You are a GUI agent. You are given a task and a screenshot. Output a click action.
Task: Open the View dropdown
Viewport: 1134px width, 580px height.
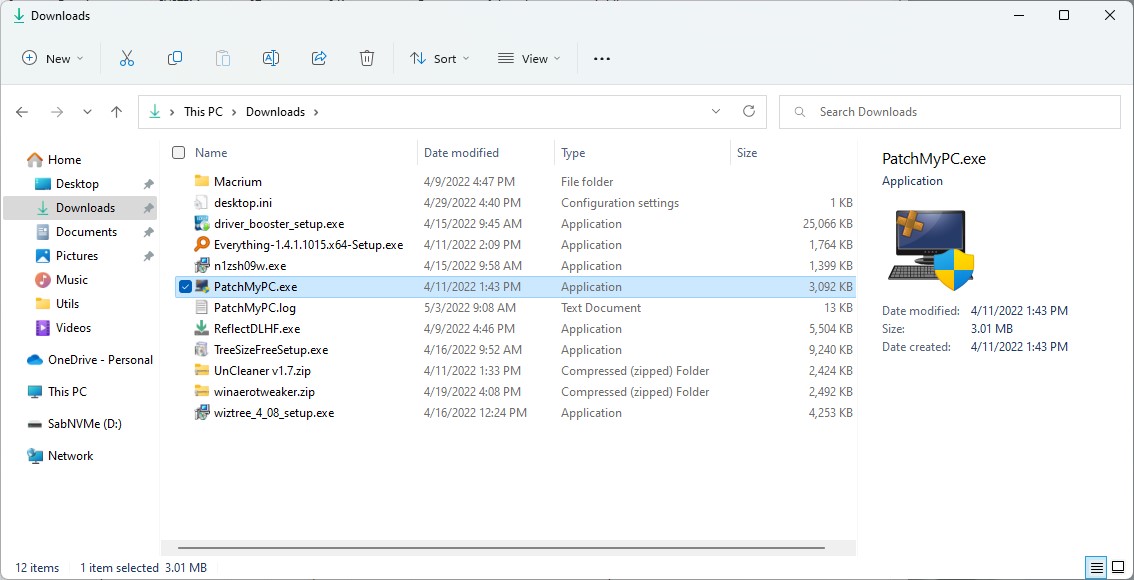point(528,58)
